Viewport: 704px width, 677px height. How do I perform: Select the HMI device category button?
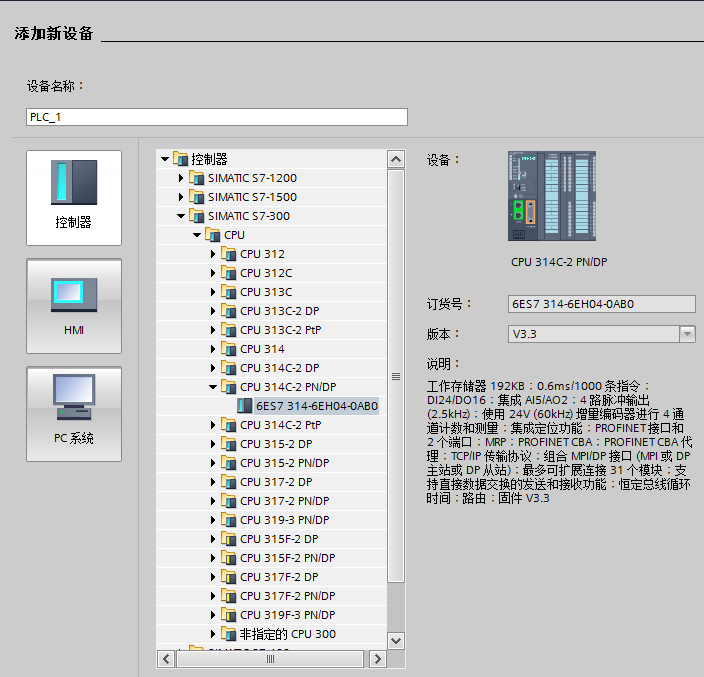click(x=74, y=306)
